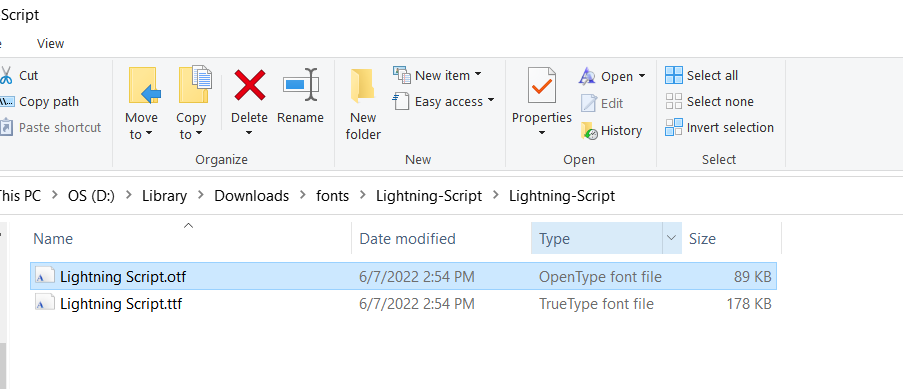Click the Select all icon

674,75
